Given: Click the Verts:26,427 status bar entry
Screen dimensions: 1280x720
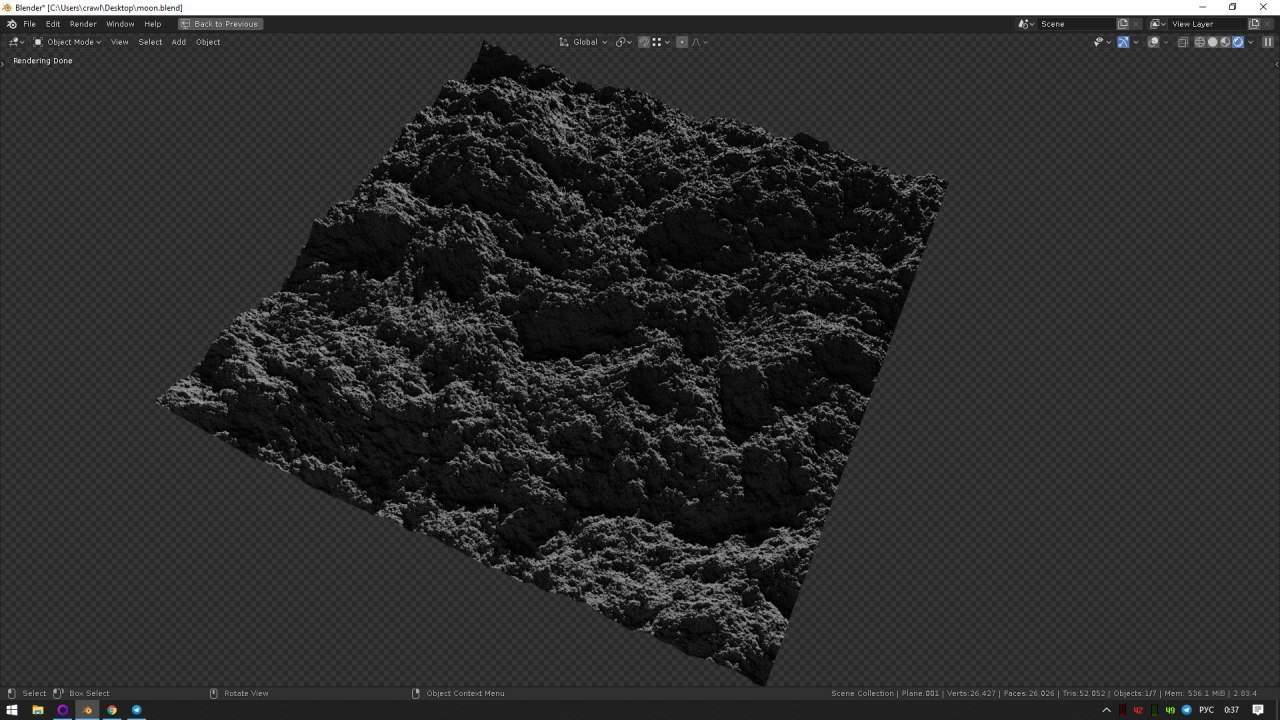Looking at the screenshot, I should point(970,693).
